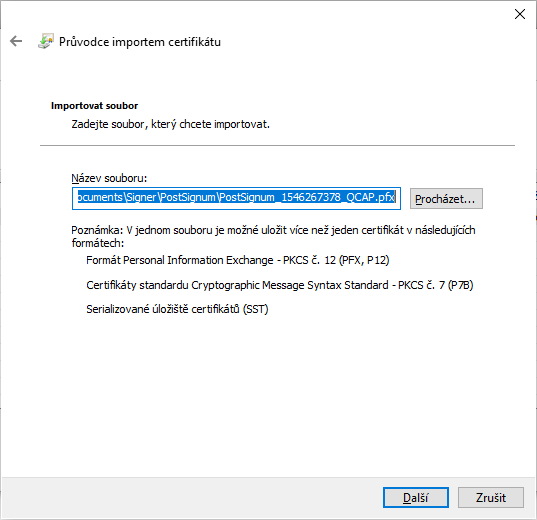Cancel the import with Zrušit
This screenshot has width=537, height=520.
point(490,497)
